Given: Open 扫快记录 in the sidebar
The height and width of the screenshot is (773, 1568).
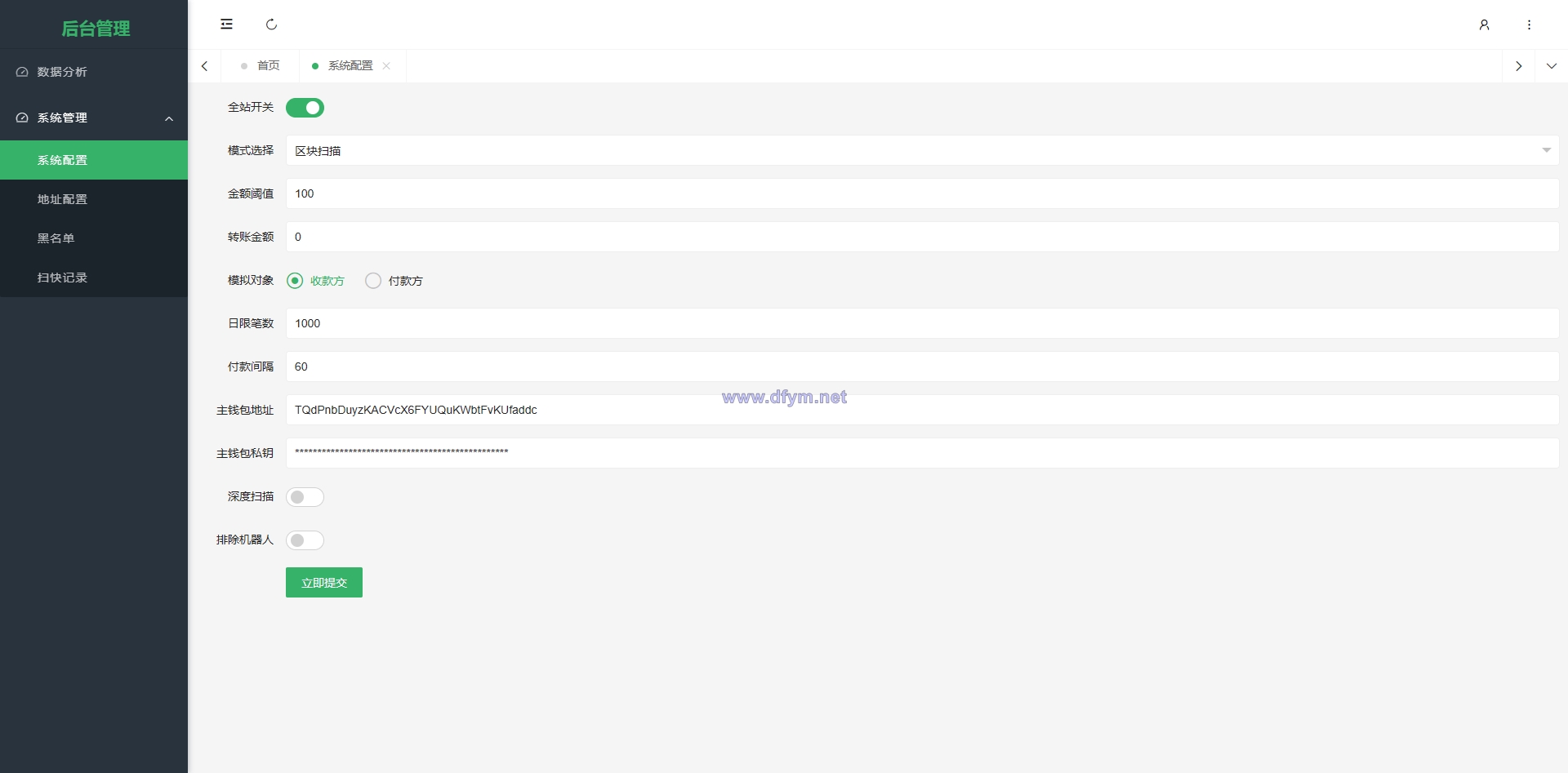Looking at the screenshot, I should [x=94, y=278].
